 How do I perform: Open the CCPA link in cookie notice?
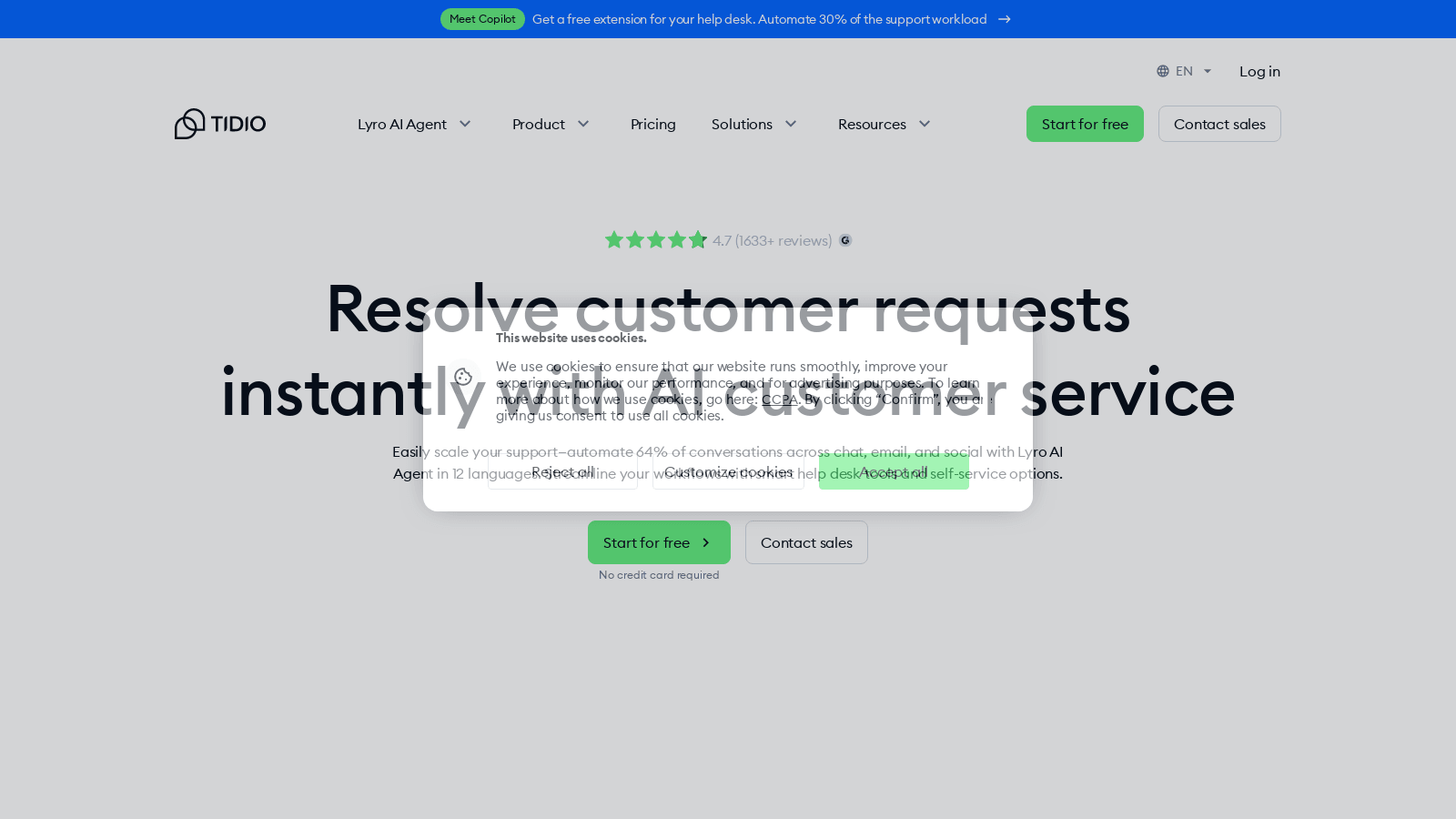(780, 399)
